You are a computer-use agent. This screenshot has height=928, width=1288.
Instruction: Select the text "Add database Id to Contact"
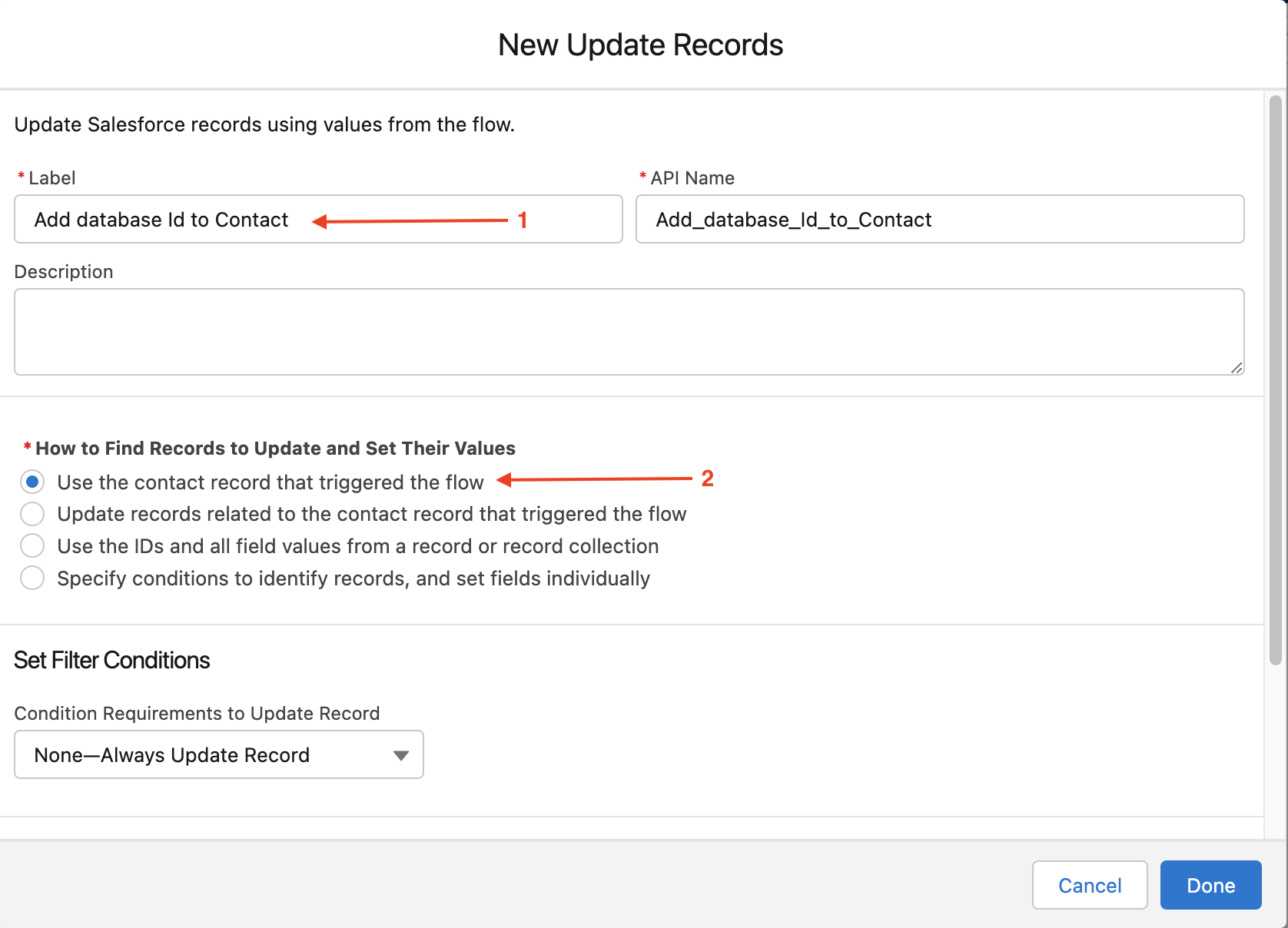[x=160, y=219]
